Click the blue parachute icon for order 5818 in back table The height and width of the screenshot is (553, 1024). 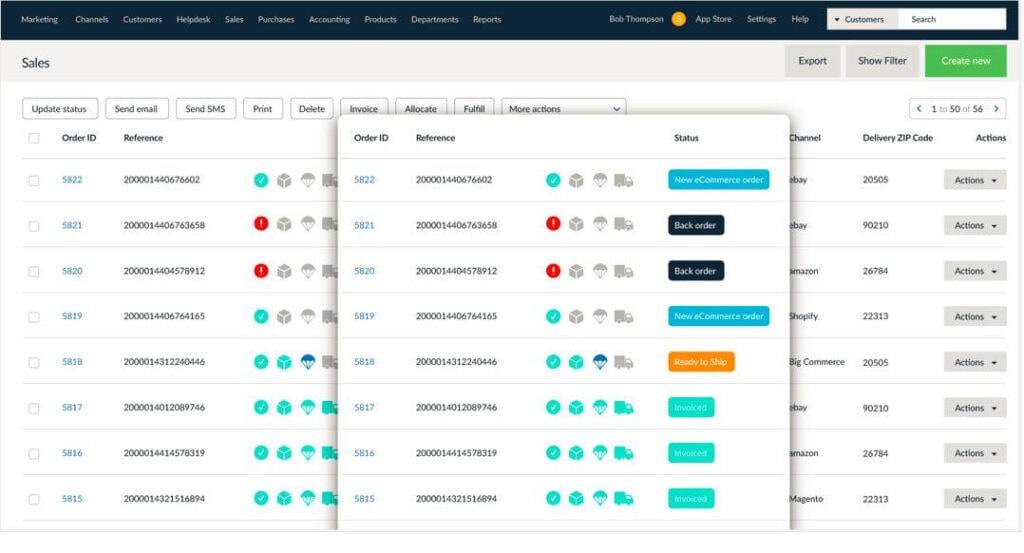coord(308,362)
